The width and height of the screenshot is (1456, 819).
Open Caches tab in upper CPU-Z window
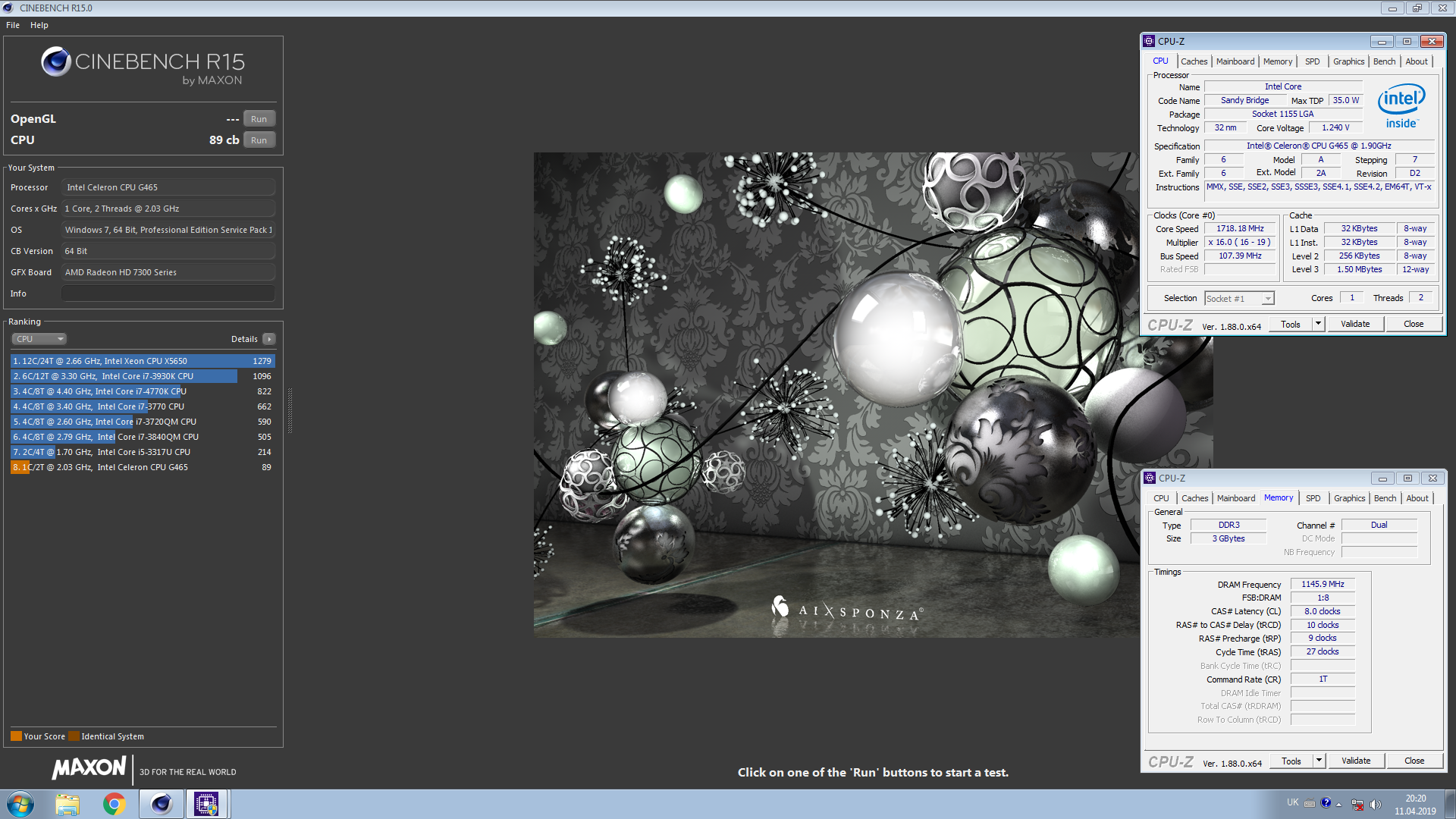coord(1194,61)
